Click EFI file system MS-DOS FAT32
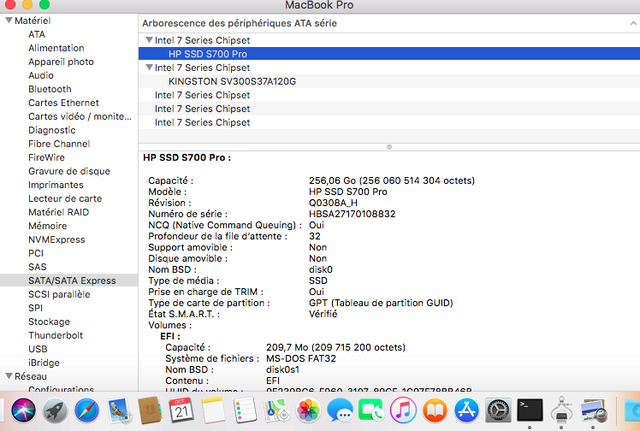 click(x=301, y=358)
